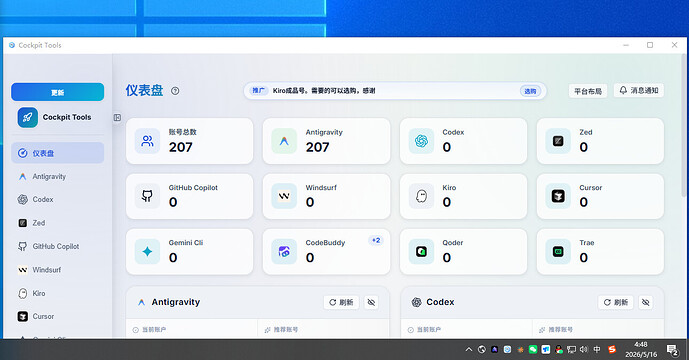Click the volume speaker tray icon
This screenshot has height=360, width=689.
click(584, 349)
